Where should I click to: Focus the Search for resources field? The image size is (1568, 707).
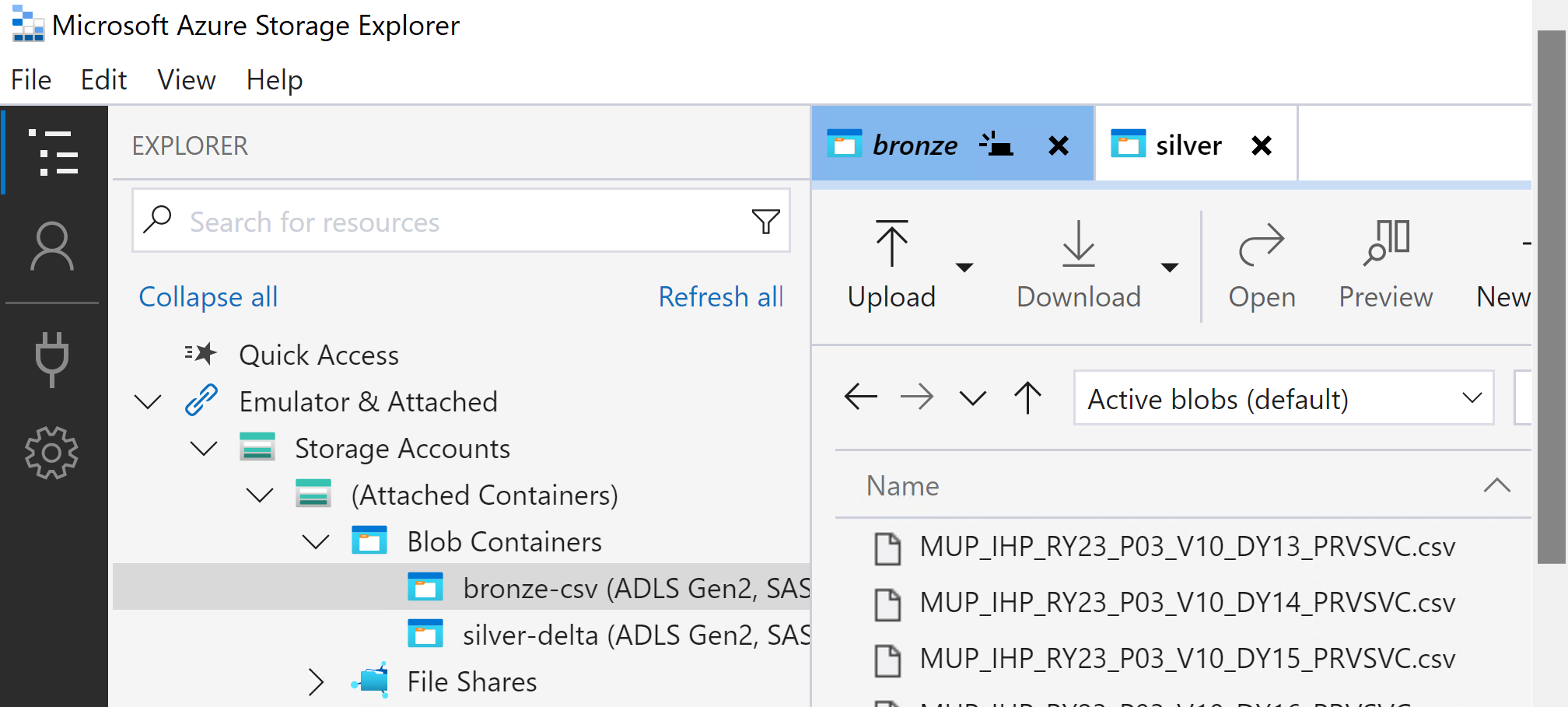461,221
